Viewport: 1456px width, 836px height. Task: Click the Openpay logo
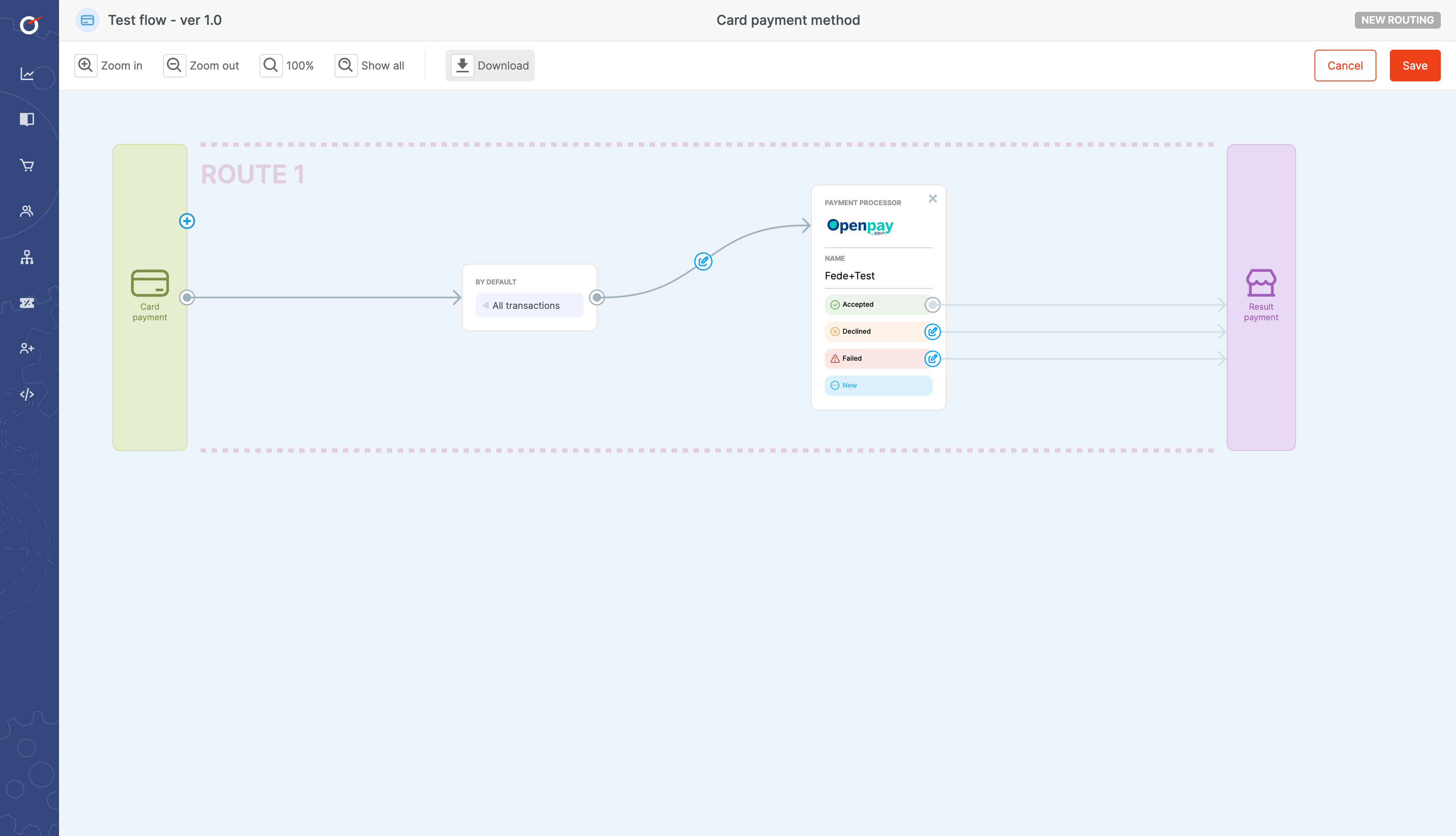860,227
